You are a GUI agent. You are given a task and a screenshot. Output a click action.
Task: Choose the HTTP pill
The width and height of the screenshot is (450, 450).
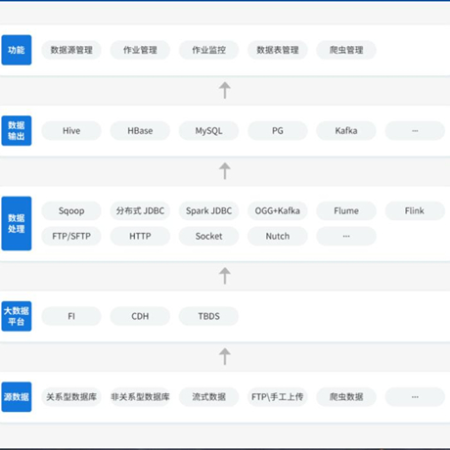tap(140, 236)
